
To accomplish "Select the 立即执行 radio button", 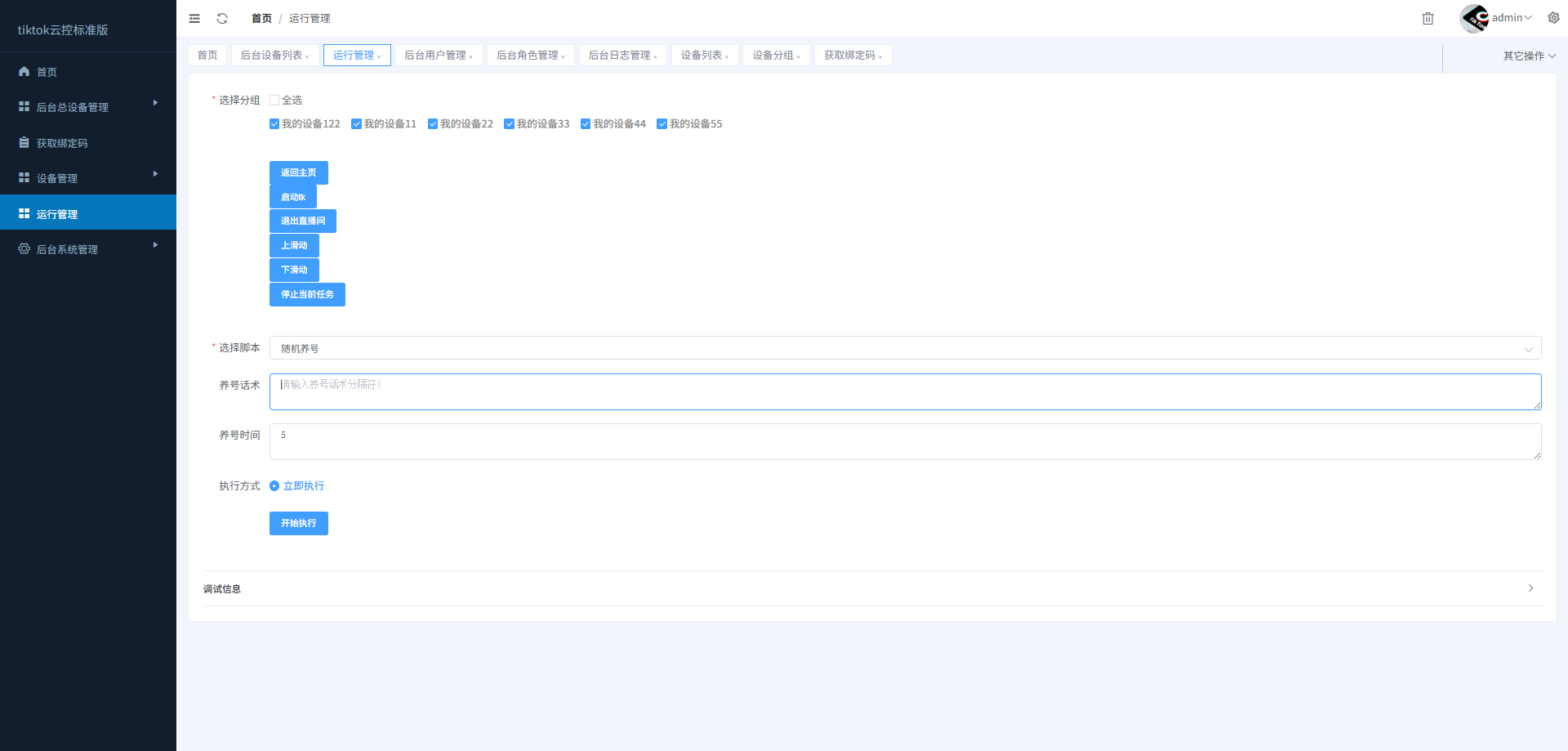I will 274,486.
